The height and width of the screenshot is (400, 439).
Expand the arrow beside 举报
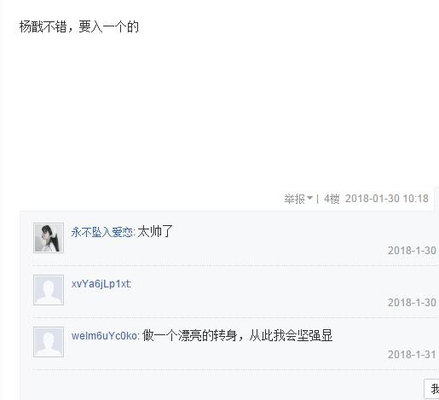pyautogui.click(x=310, y=198)
